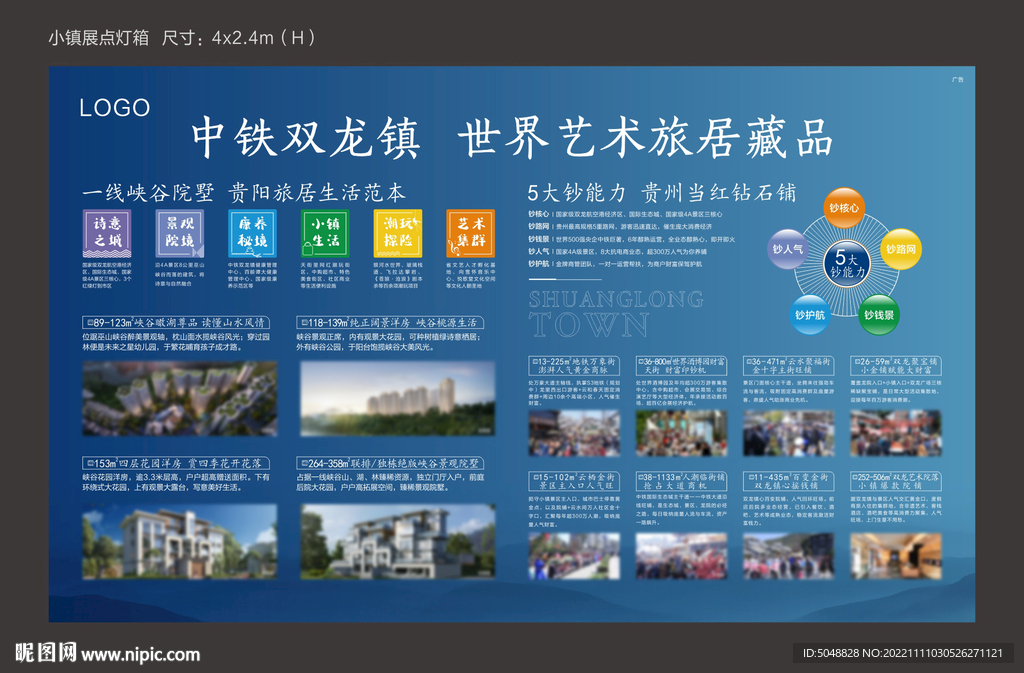Click the purple 诗意之城 square icon

pos(107,233)
